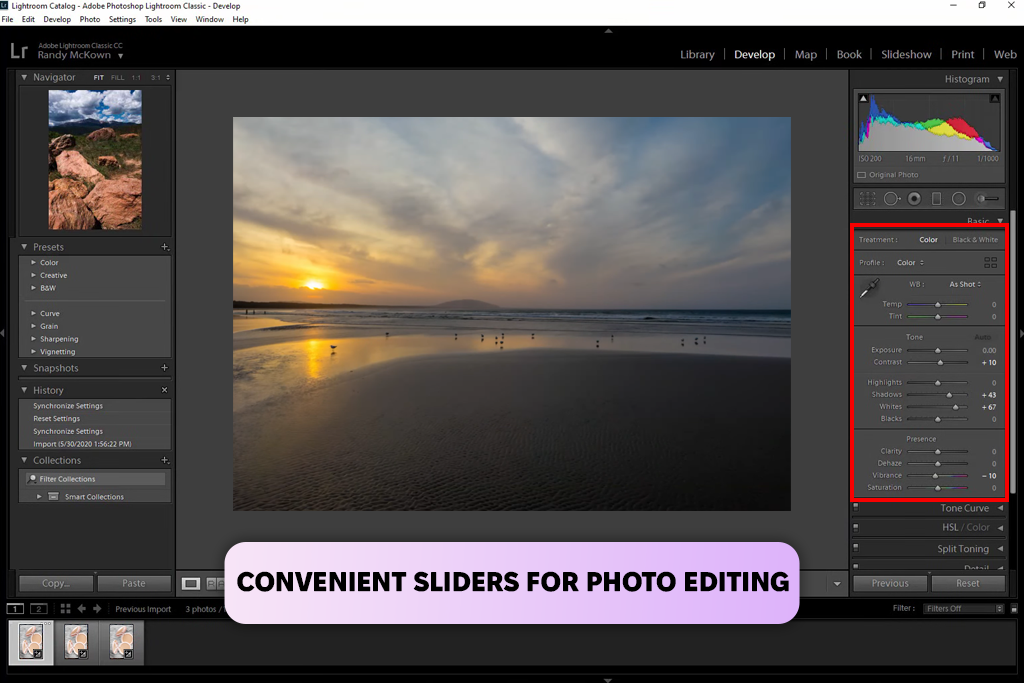
Task: Select the third filmstrip thumbnail
Action: point(121,641)
